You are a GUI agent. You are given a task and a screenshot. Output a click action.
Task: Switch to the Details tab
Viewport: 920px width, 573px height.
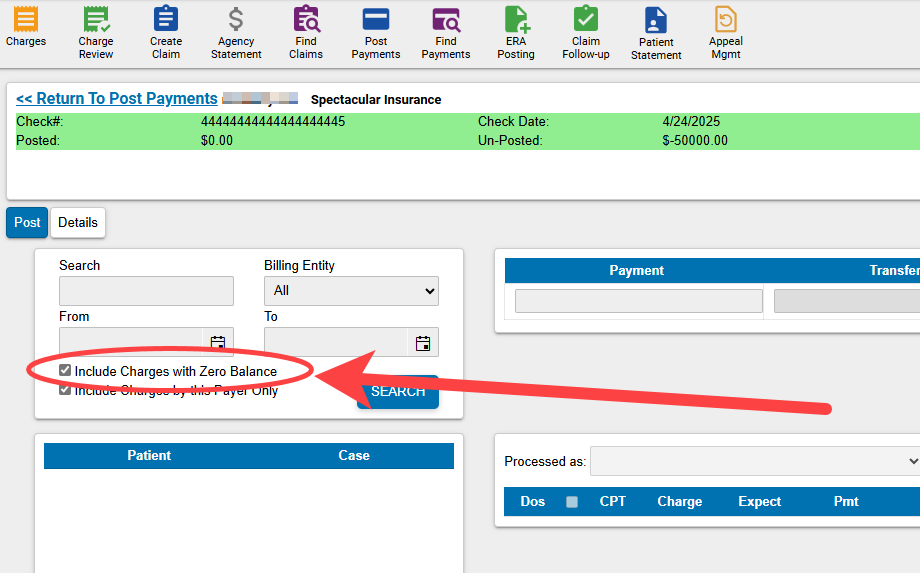pyautogui.click(x=78, y=223)
